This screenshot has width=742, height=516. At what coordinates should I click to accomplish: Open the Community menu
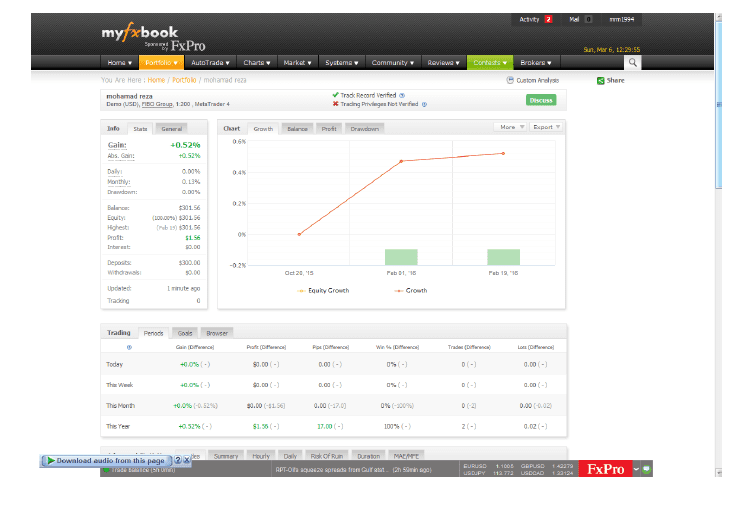393,62
